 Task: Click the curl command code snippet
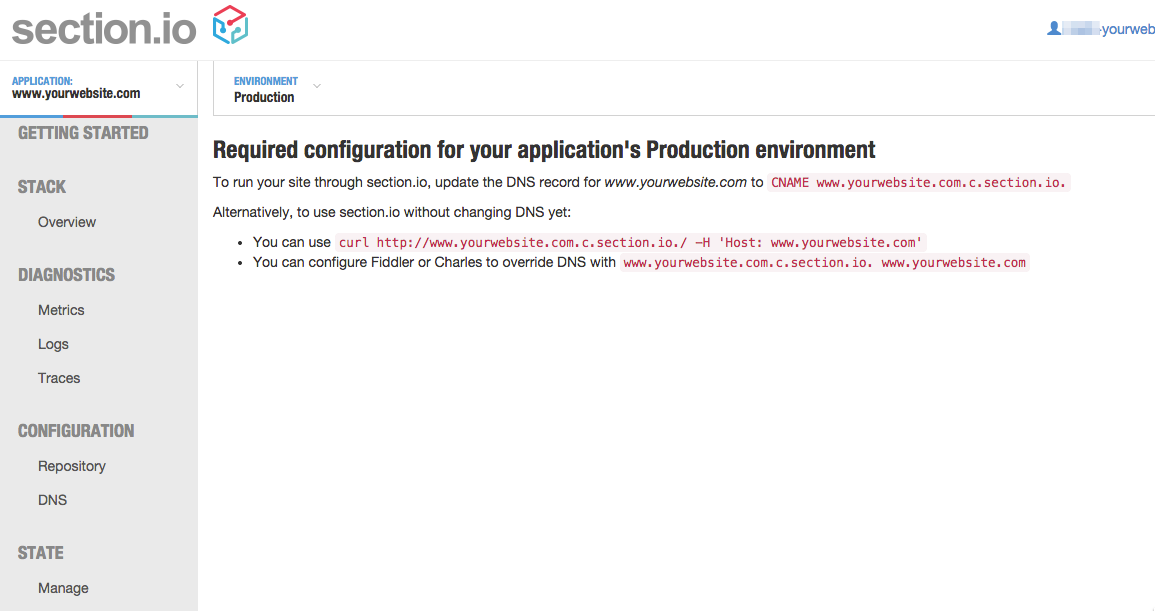[630, 243]
